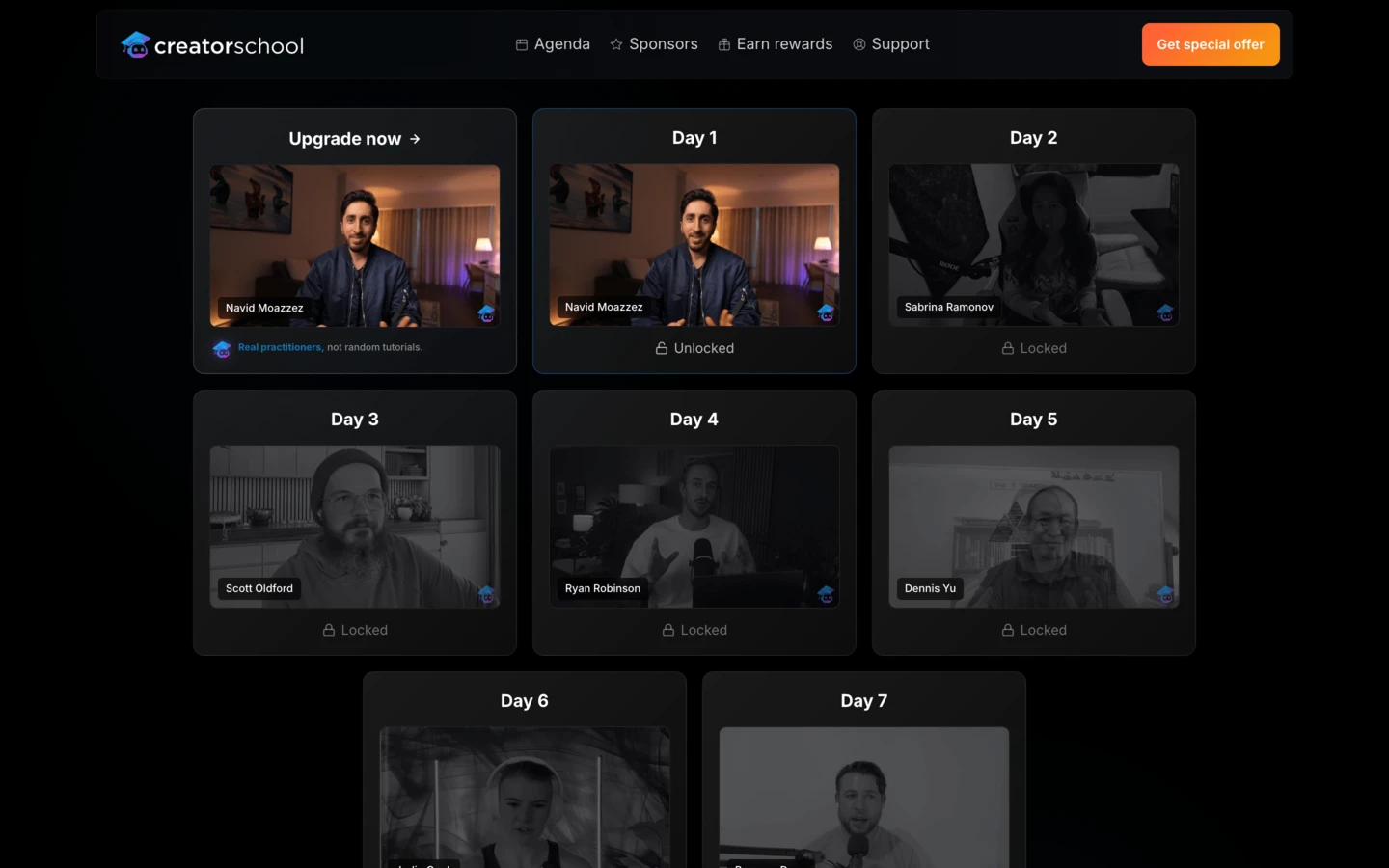This screenshot has height=868, width=1389.
Task: Open the Day 6 video thumbnail
Action: tap(525, 798)
